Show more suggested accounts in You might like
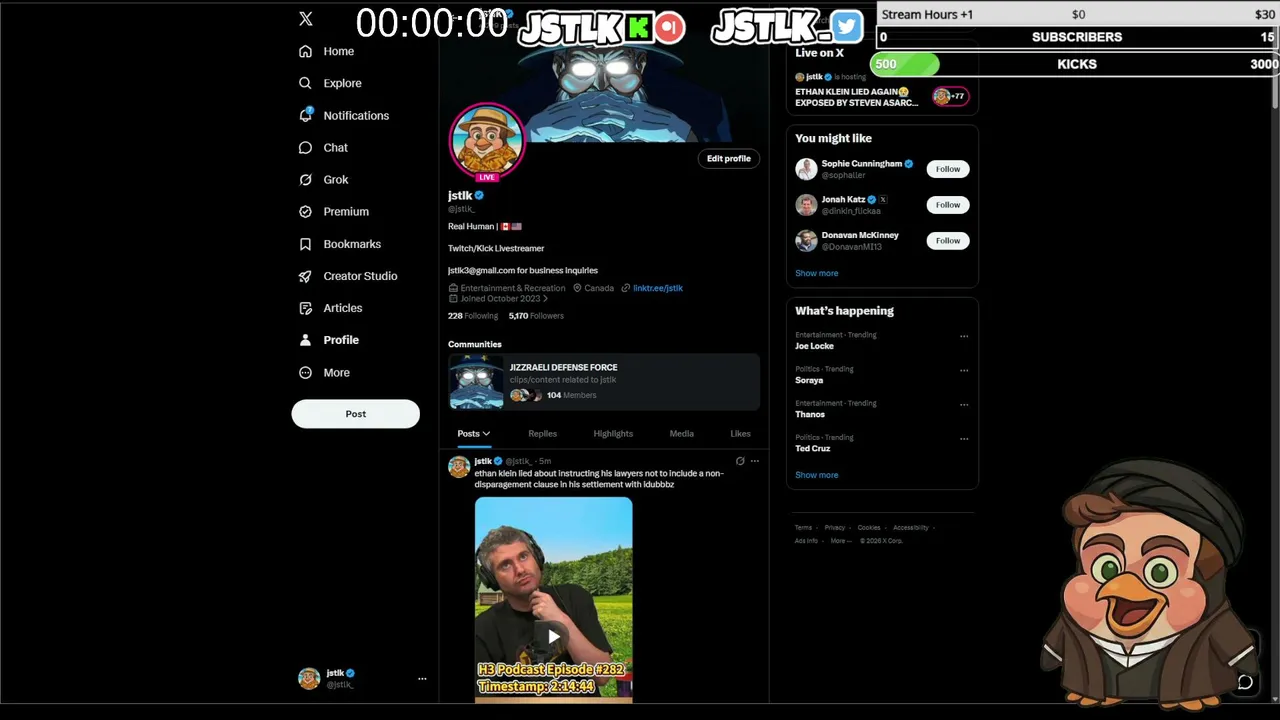Screen dimensions: 1280x720 [x=817, y=273]
